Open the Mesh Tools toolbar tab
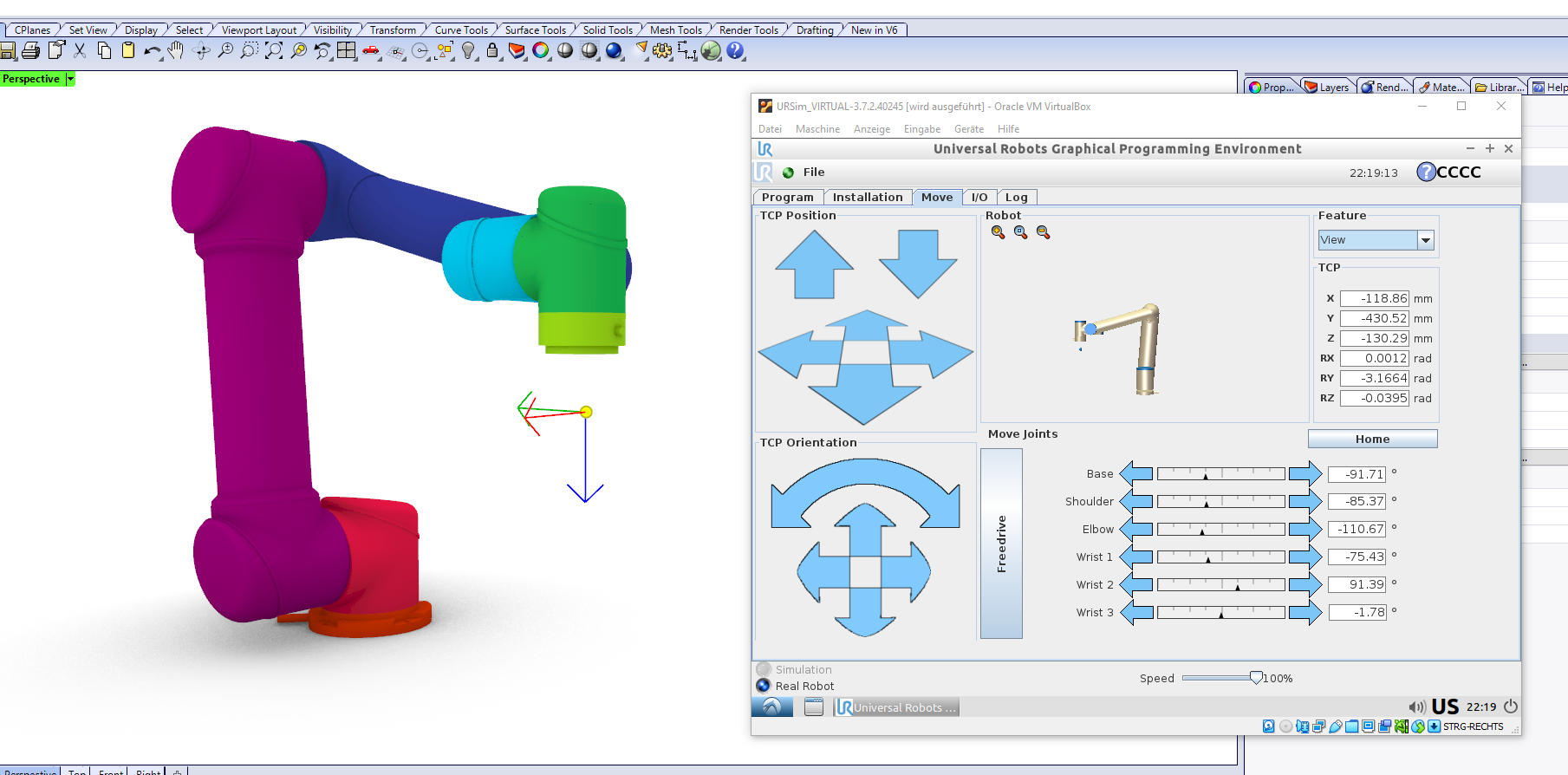Viewport: 1568px width, 775px height. click(676, 29)
